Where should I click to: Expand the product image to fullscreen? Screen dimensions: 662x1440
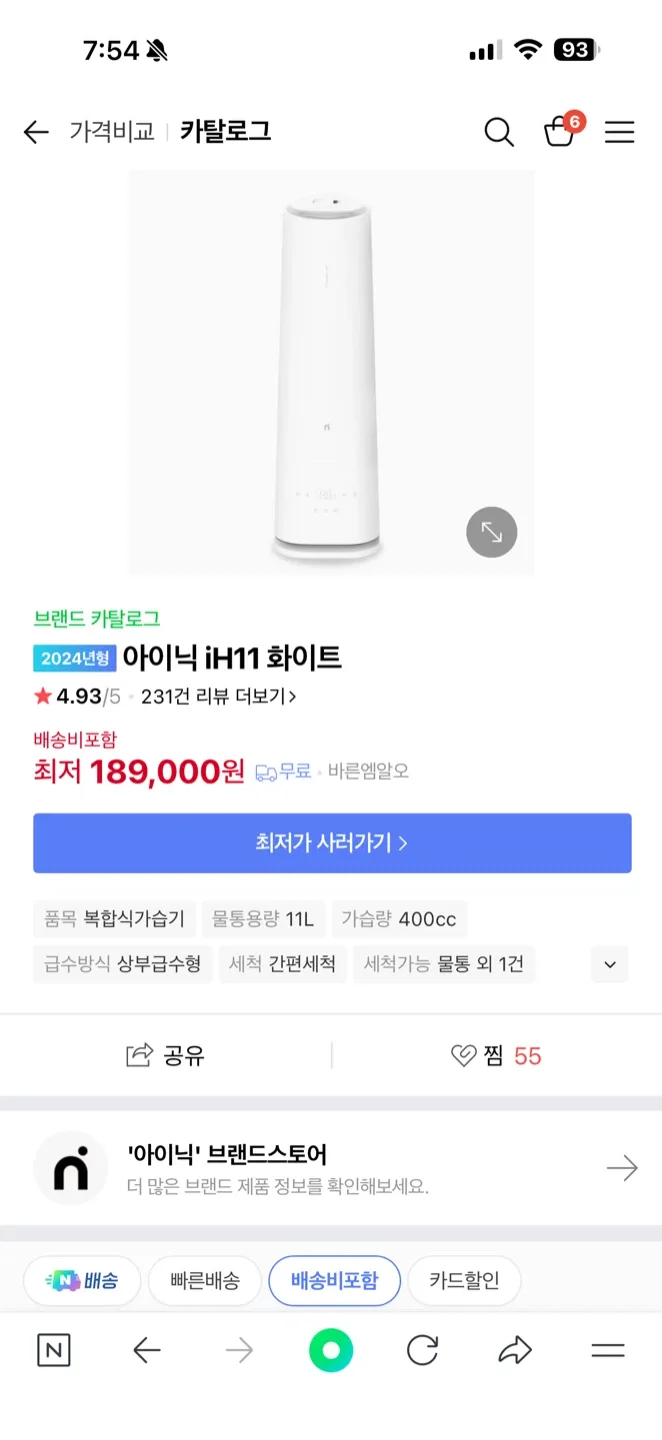click(x=491, y=532)
